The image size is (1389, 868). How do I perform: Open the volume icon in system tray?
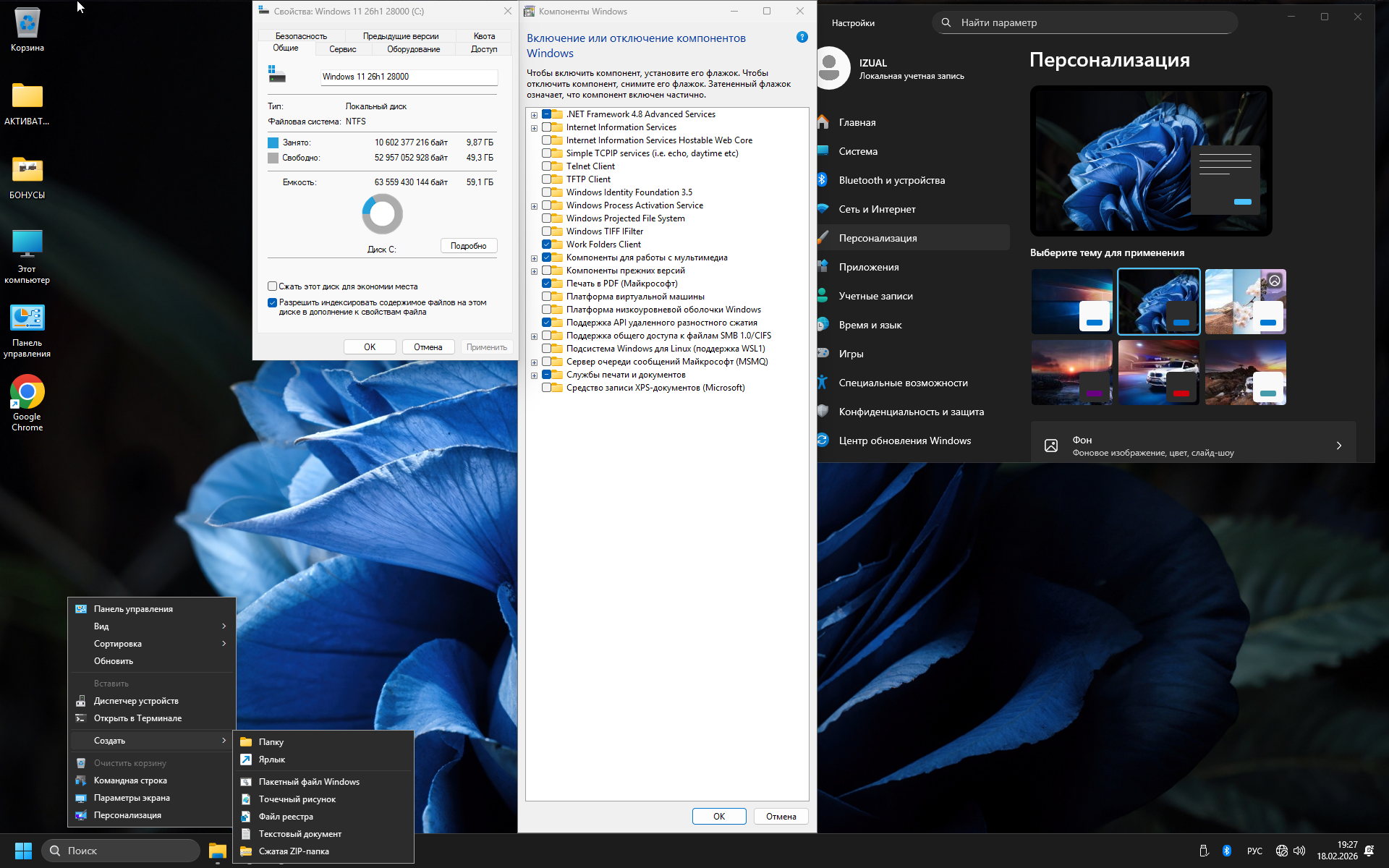(1299, 851)
